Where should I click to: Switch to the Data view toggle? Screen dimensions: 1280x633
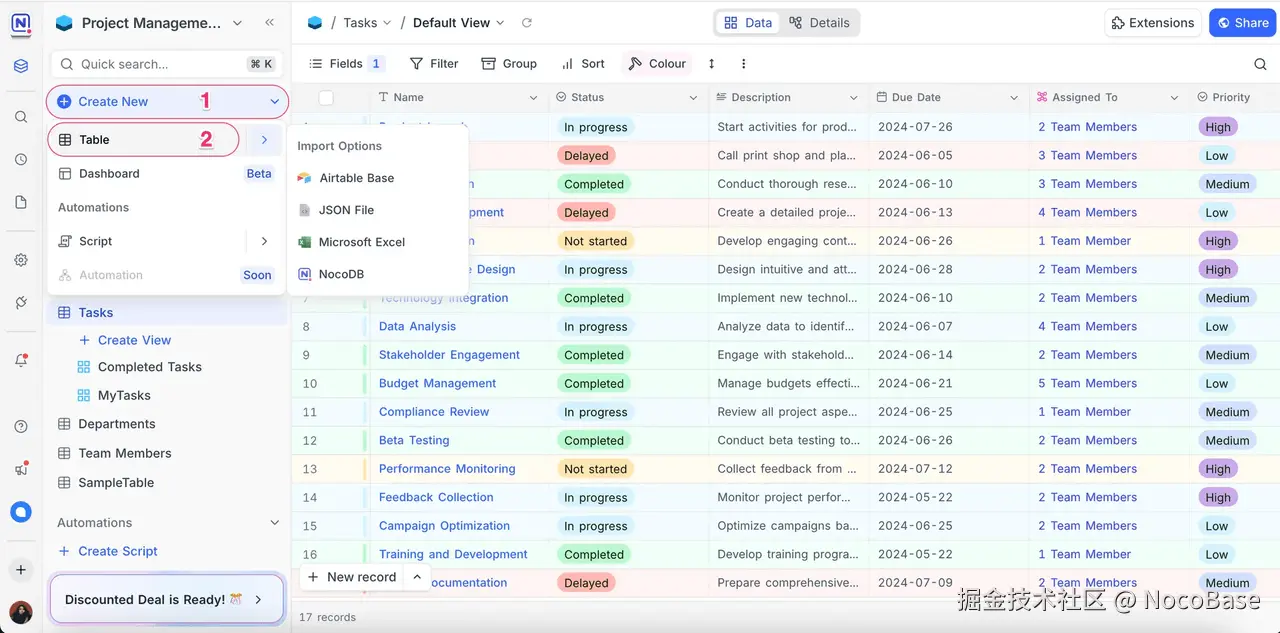(748, 23)
